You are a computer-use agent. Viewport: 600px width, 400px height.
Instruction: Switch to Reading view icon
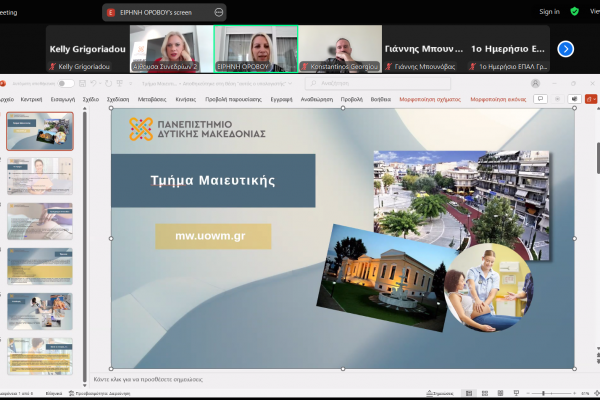pos(500,393)
